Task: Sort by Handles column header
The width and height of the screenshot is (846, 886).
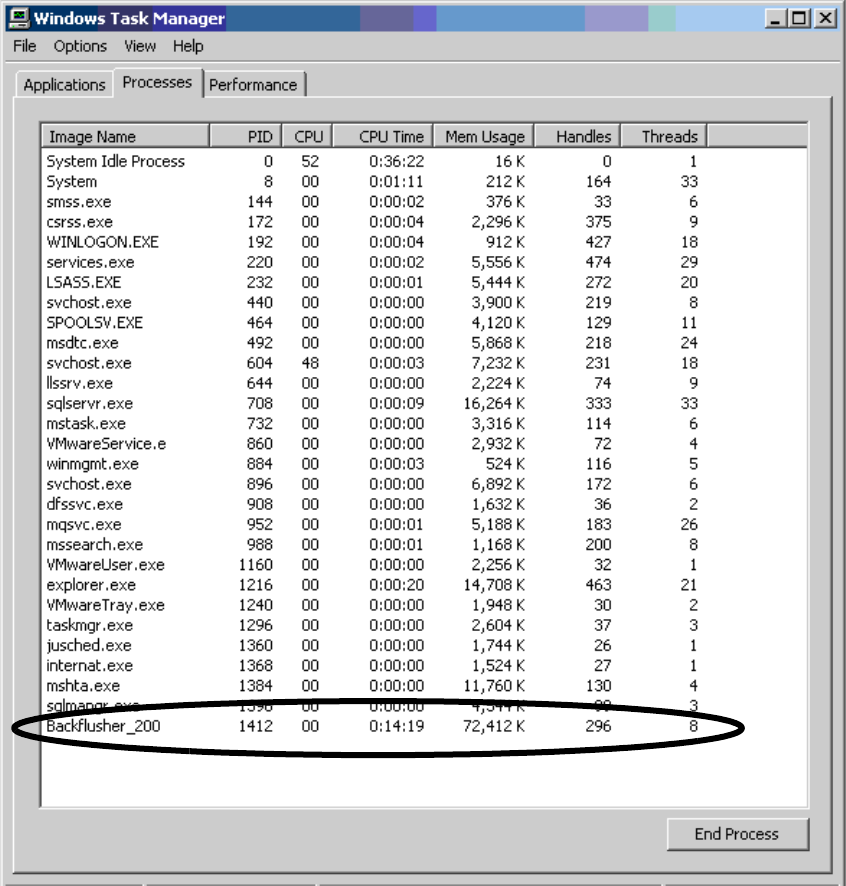Action: click(577, 136)
